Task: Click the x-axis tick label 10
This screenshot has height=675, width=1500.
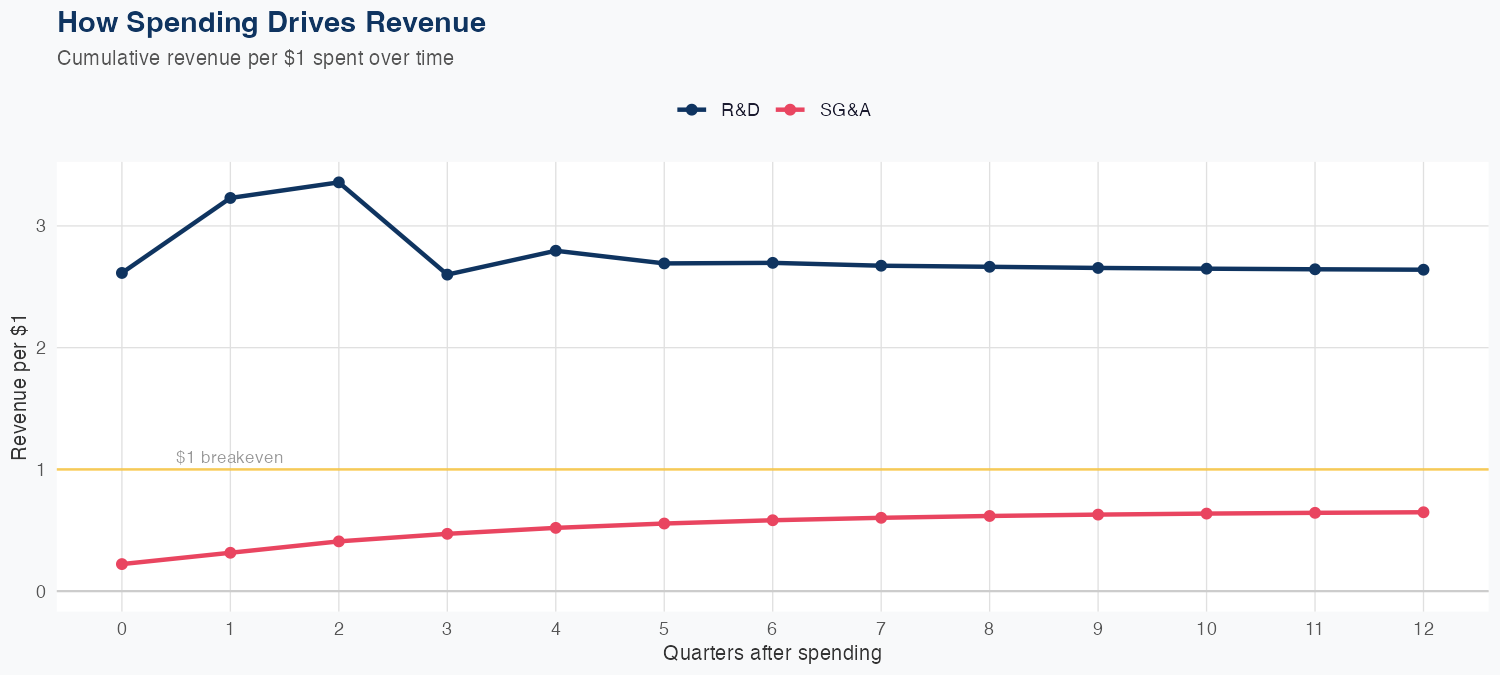Action: point(1206,629)
